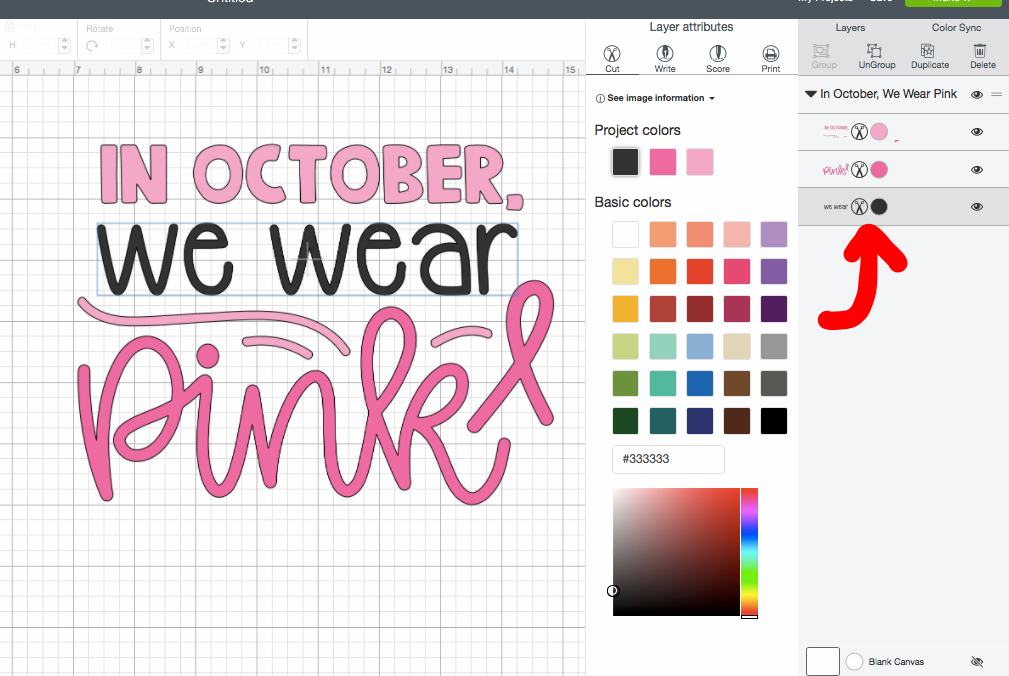Choose royal blue basic color swatch
1009x676 pixels.
(699, 383)
